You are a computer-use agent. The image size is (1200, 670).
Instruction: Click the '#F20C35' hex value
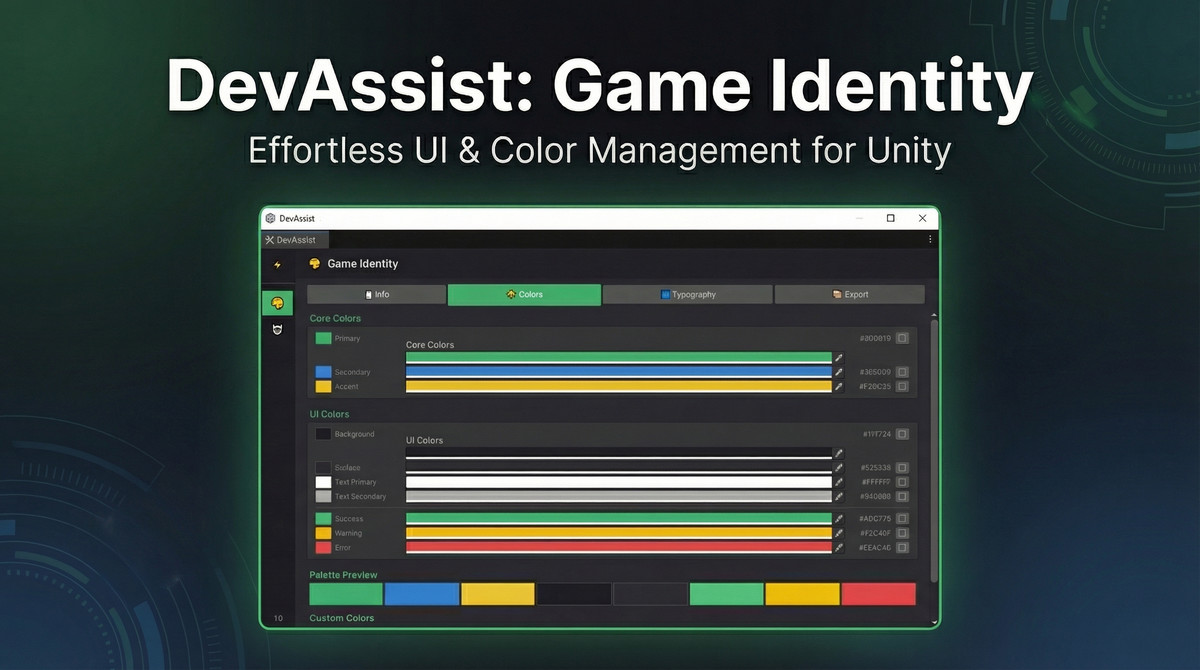[x=875, y=386]
